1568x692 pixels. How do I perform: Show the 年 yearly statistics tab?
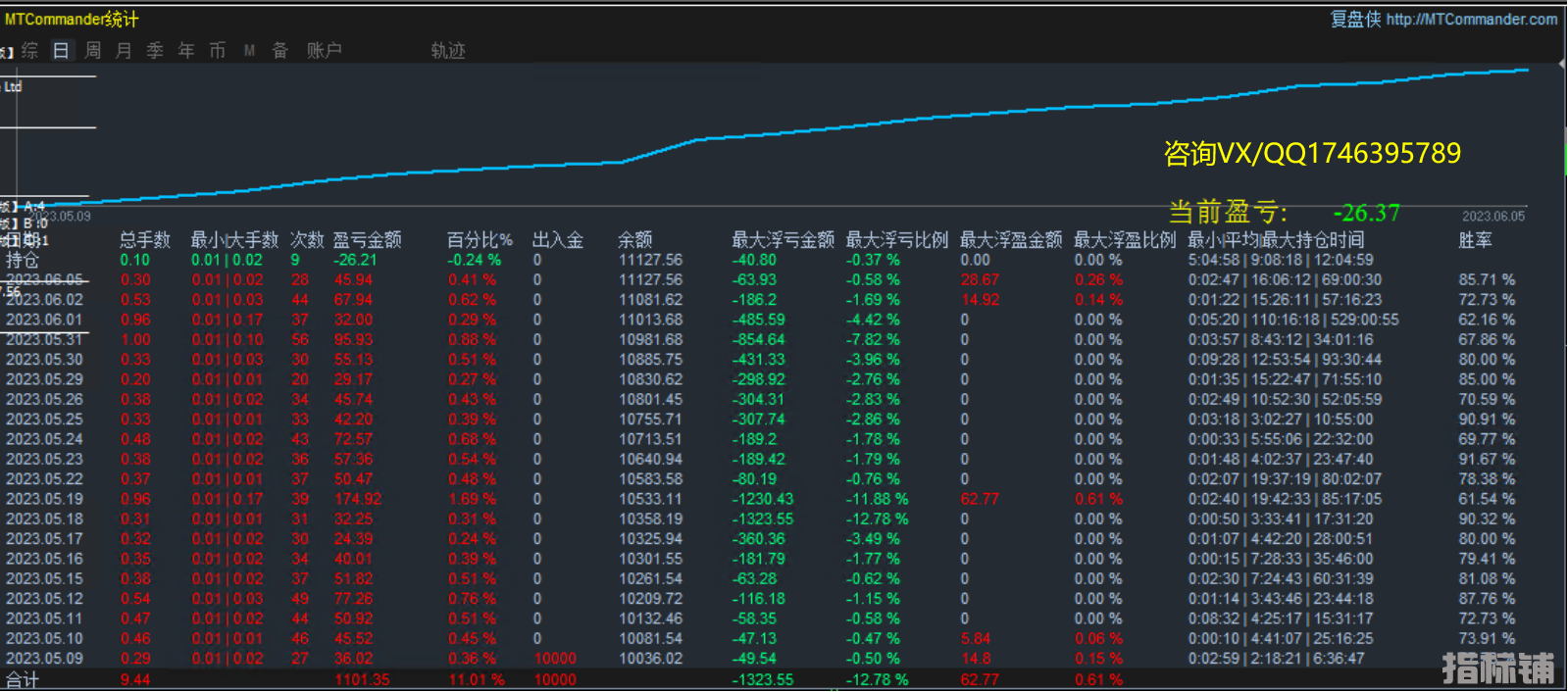pos(186,51)
